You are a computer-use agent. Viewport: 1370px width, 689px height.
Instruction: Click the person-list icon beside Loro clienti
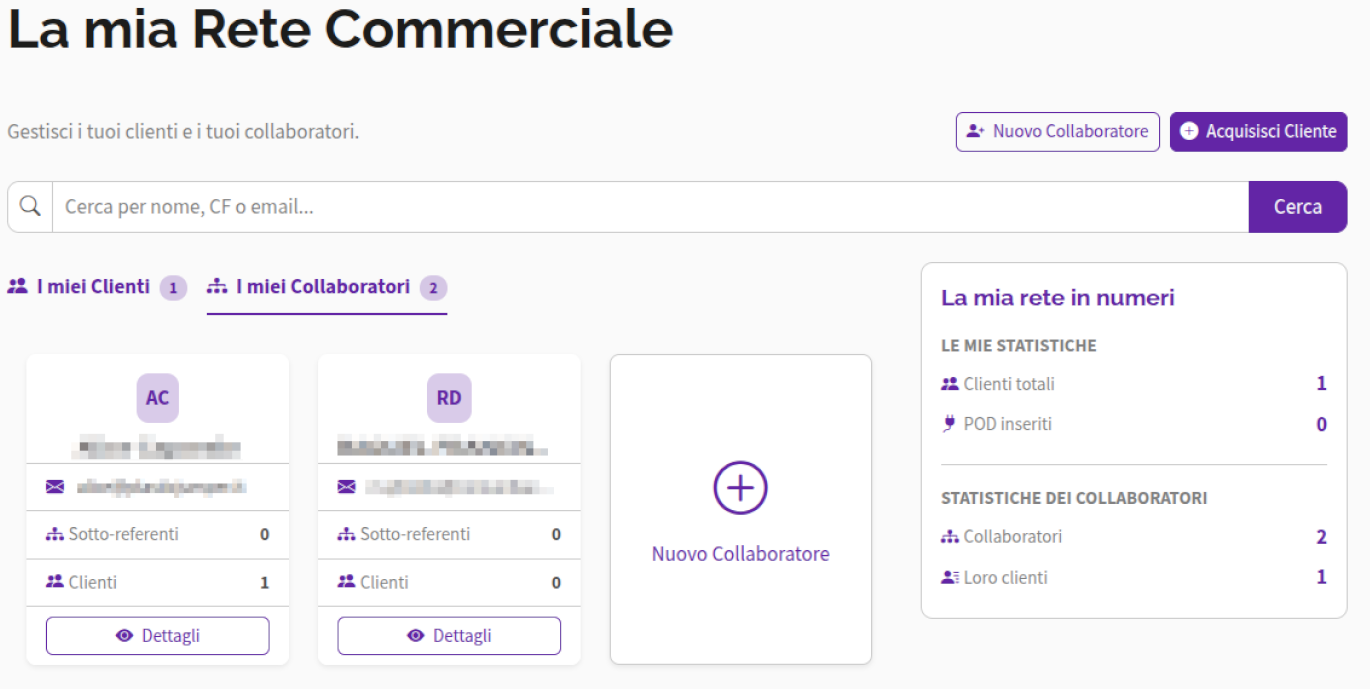[950, 577]
